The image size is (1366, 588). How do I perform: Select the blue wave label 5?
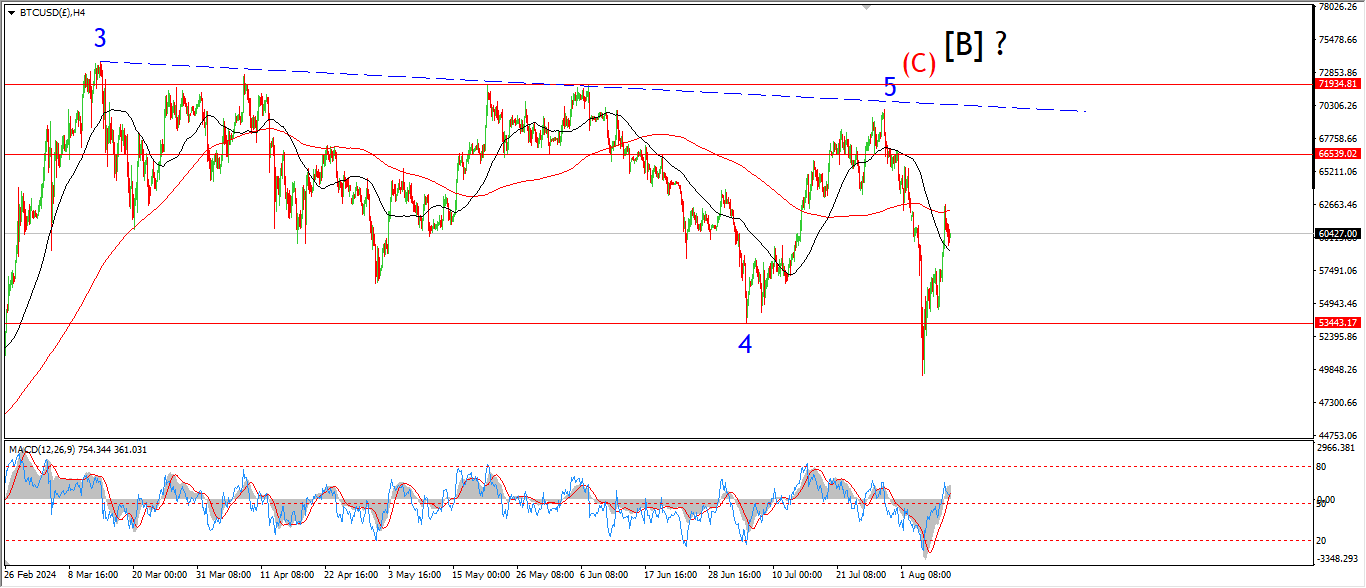click(889, 88)
